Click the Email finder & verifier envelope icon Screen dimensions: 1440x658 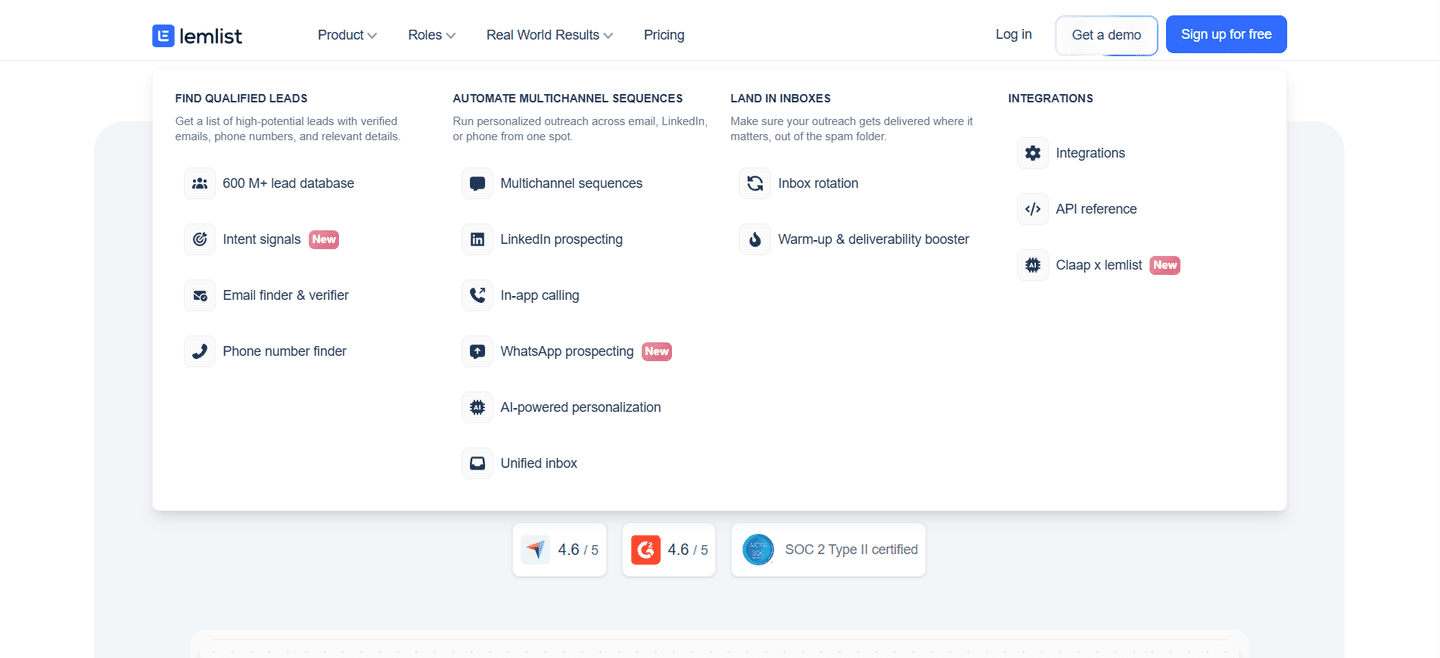(200, 295)
